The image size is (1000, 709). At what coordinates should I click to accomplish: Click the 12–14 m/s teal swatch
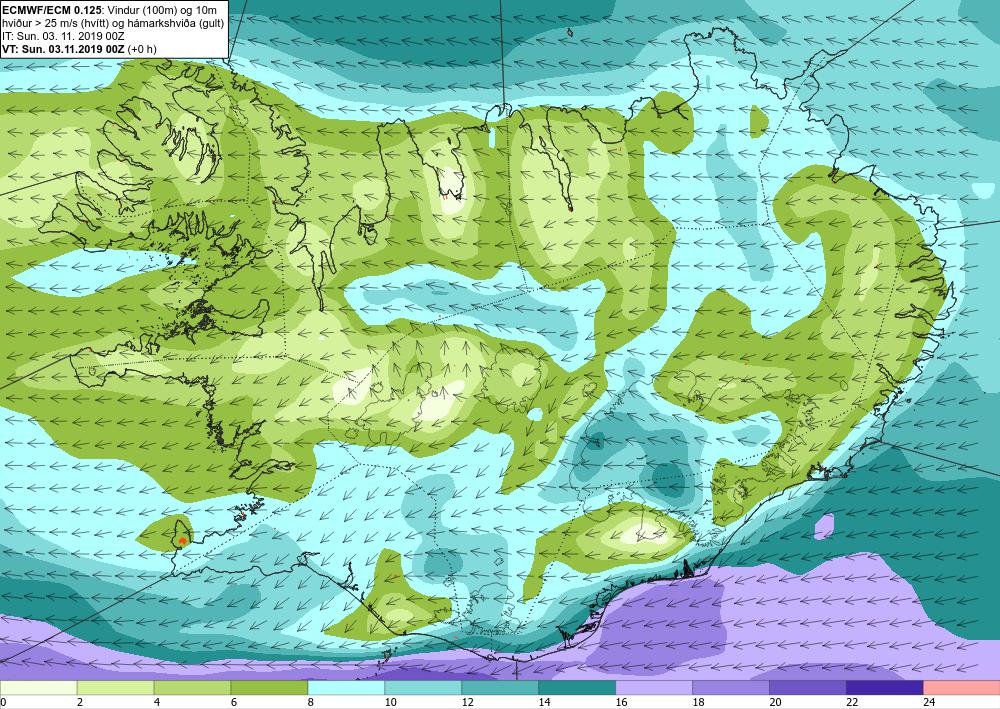[x=500, y=687]
